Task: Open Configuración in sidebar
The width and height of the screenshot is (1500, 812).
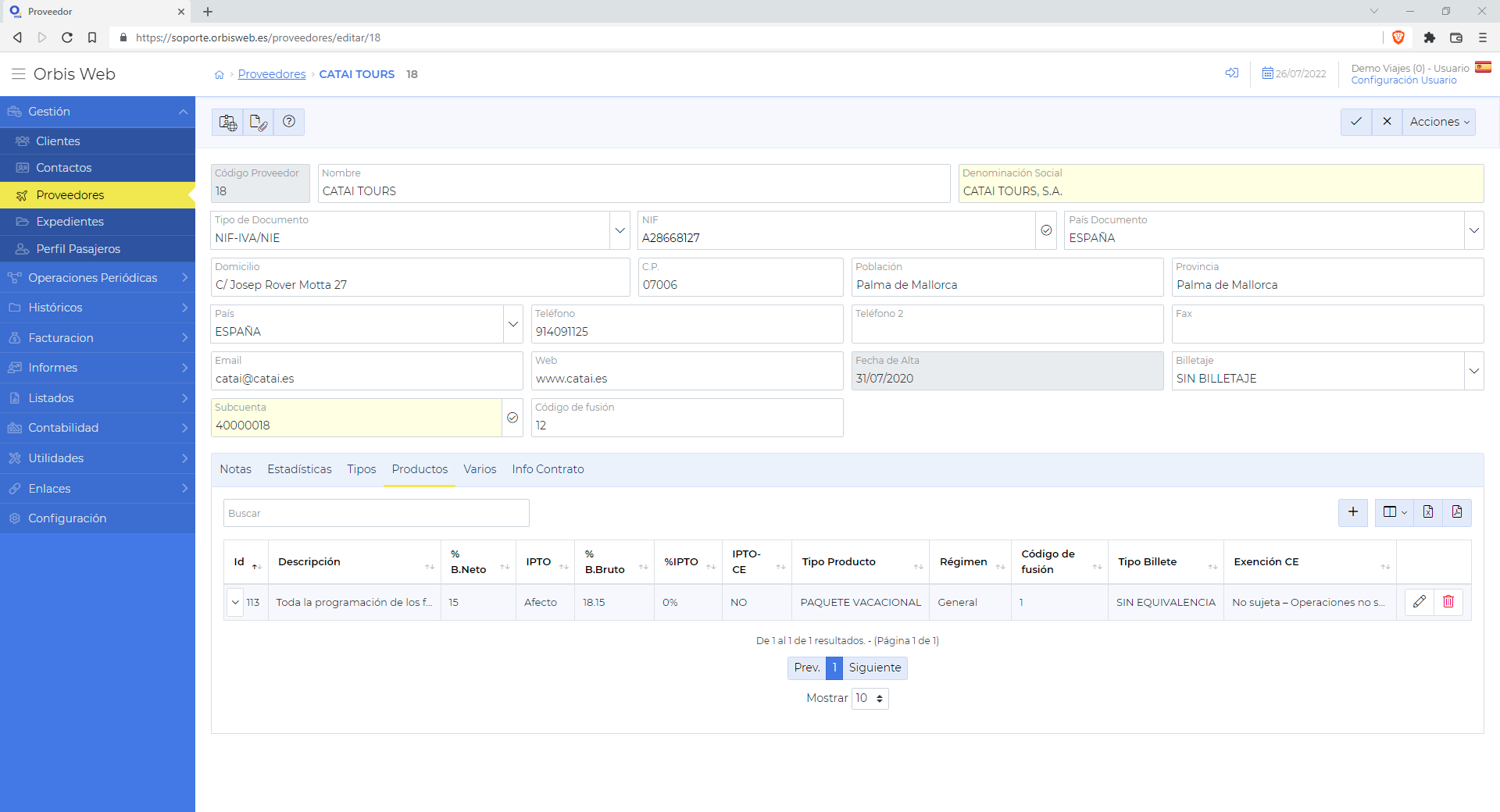Action: pos(98,518)
